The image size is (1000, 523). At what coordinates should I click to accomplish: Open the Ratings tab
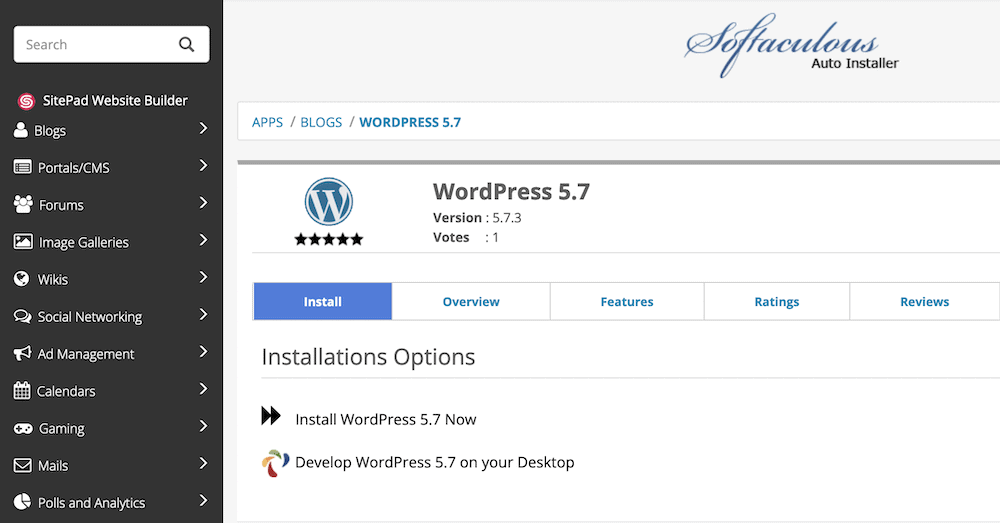tap(777, 301)
